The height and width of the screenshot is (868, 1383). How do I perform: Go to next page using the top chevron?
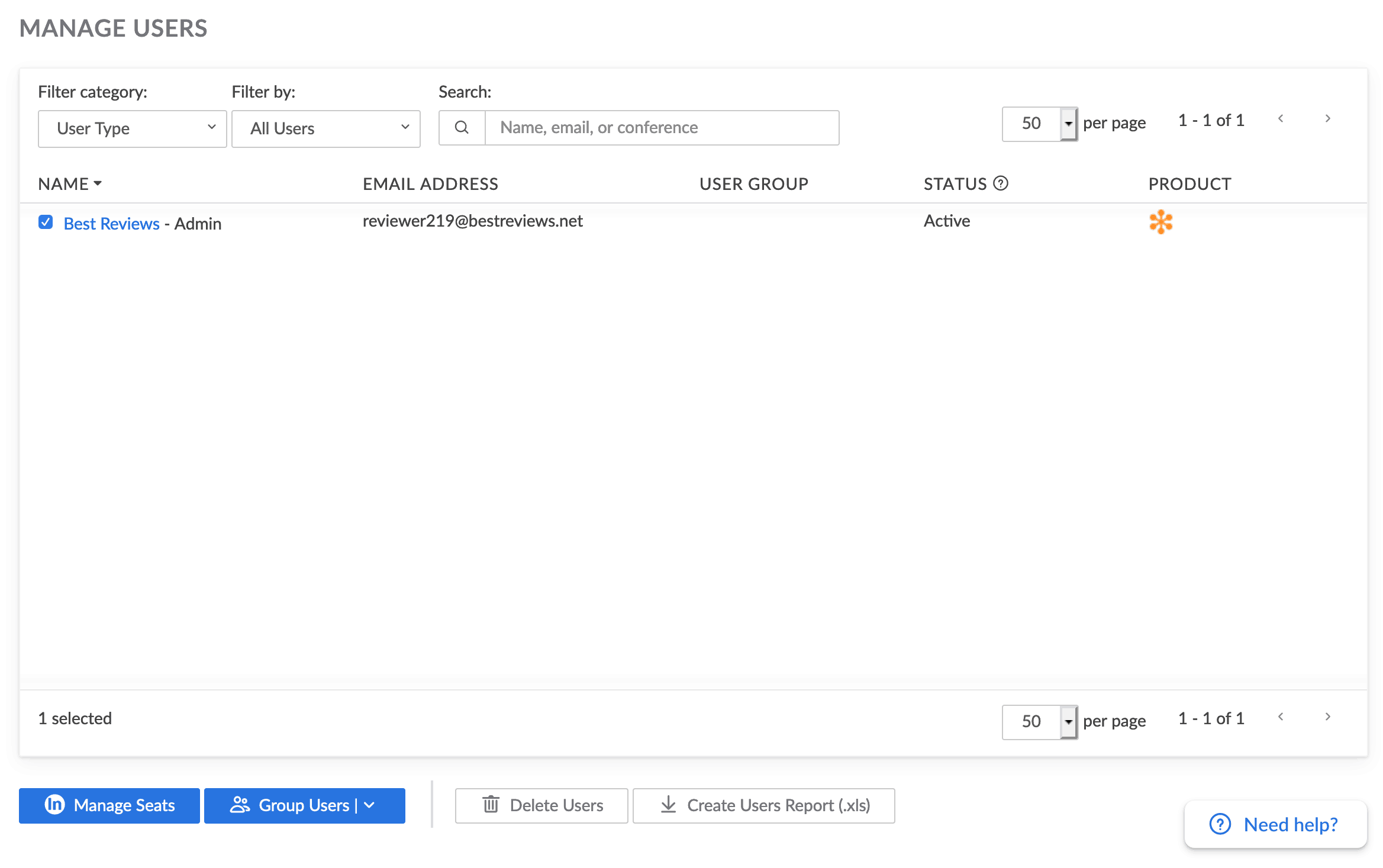coord(1327,118)
